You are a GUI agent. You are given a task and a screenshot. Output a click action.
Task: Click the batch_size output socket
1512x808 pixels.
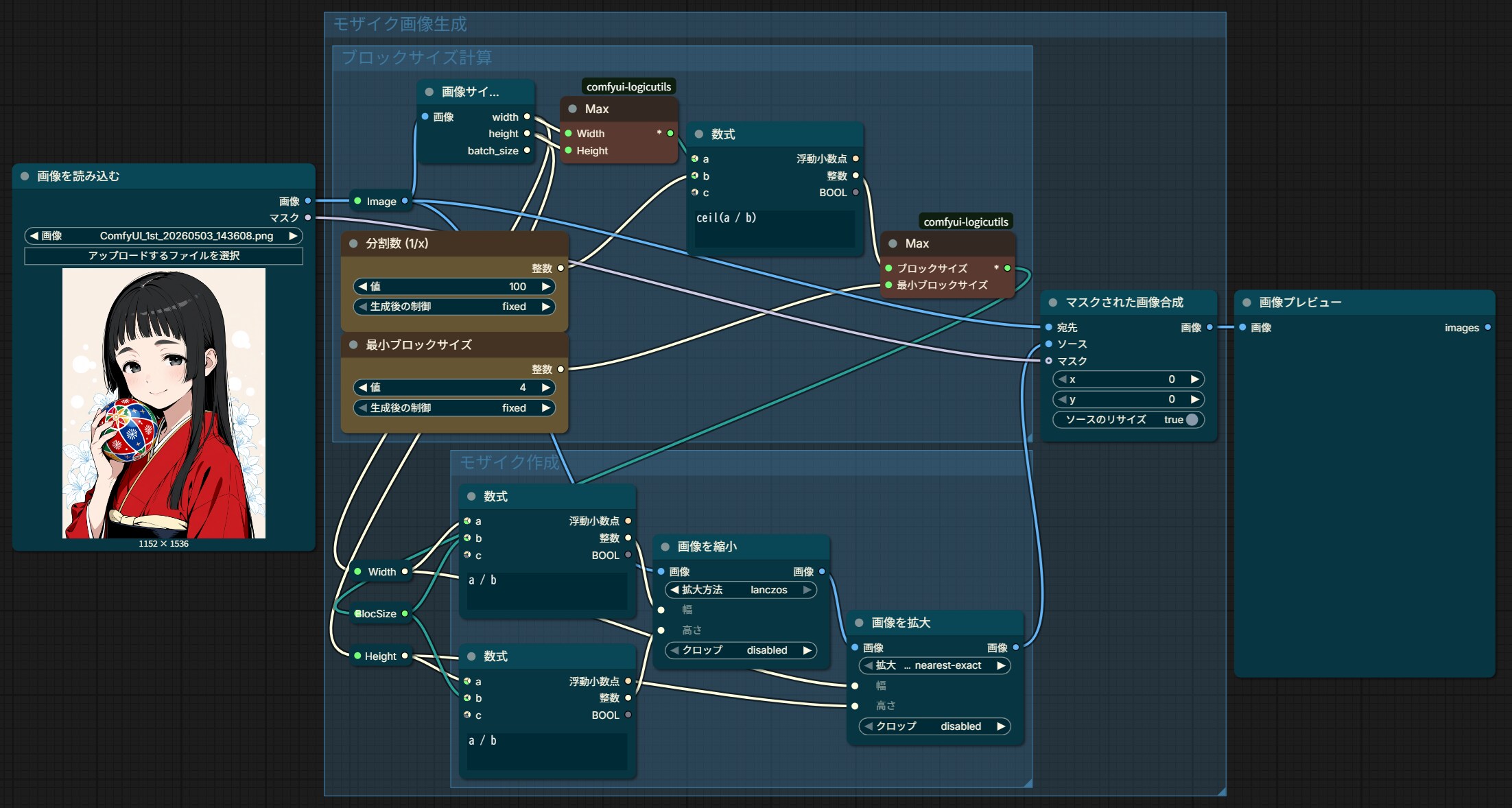point(527,150)
